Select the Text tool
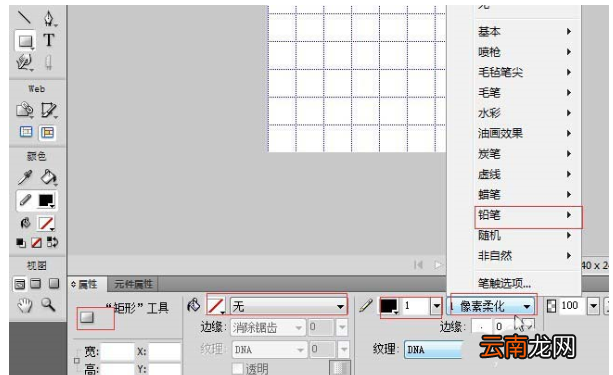The height and width of the screenshot is (375, 613). (49, 40)
